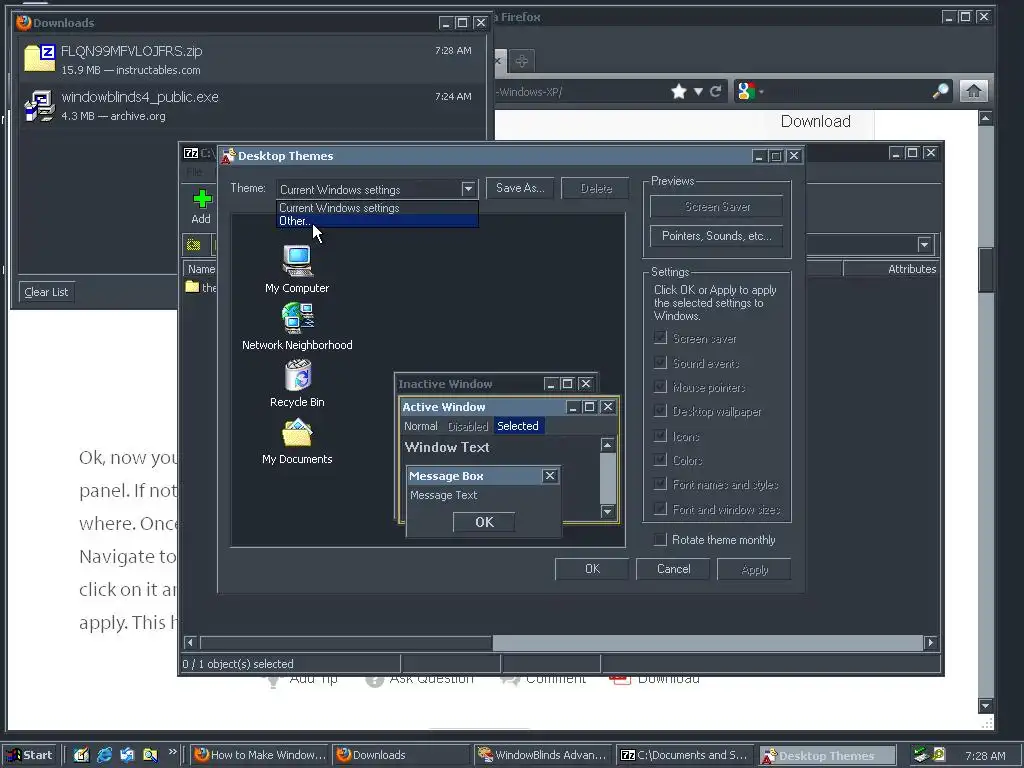This screenshot has height=768, width=1024.
Task: Toggle the Mouse pointers checkbox
Action: point(660,387)
